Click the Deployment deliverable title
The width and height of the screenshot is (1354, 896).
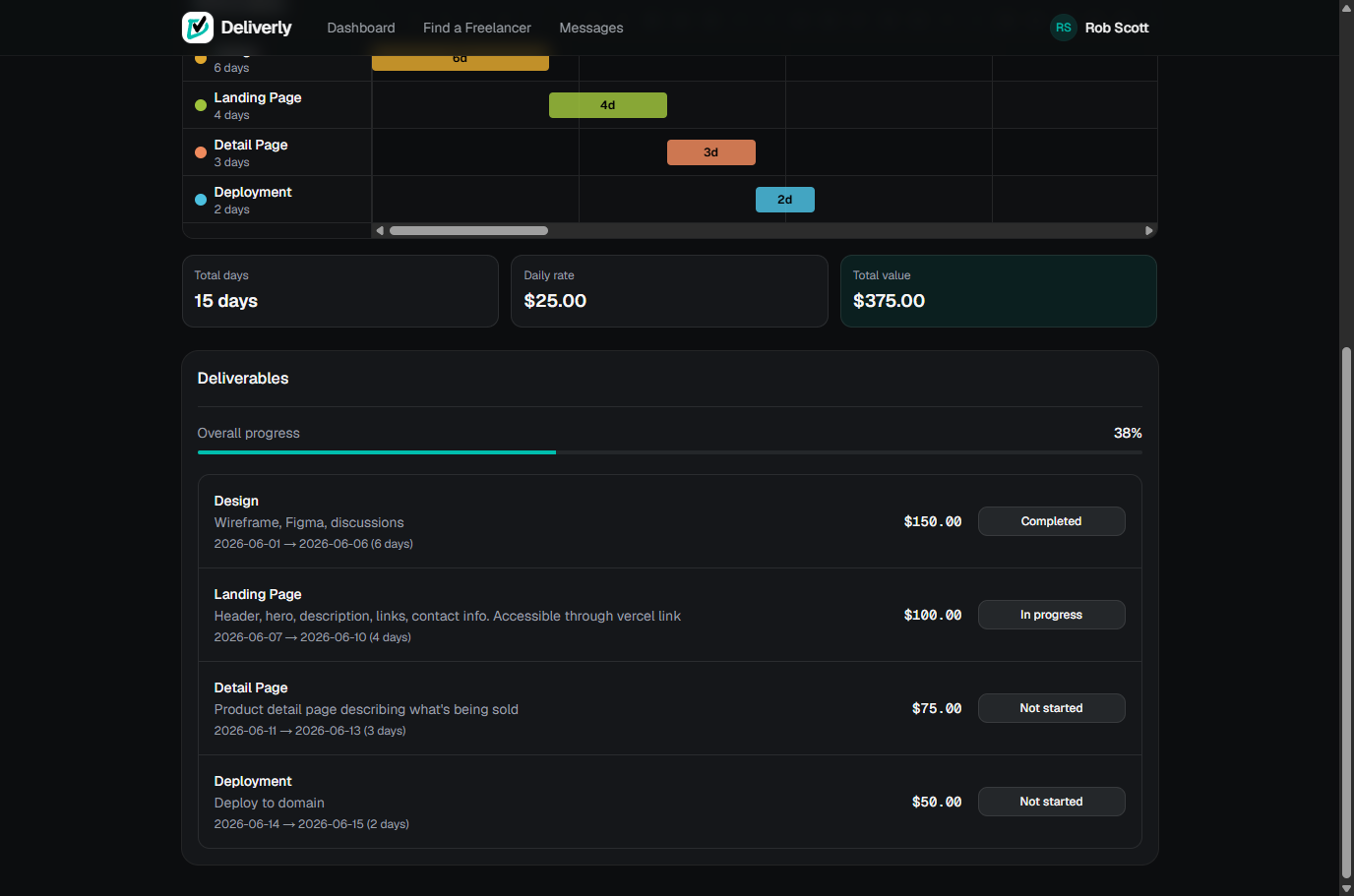tap(253, 781)
